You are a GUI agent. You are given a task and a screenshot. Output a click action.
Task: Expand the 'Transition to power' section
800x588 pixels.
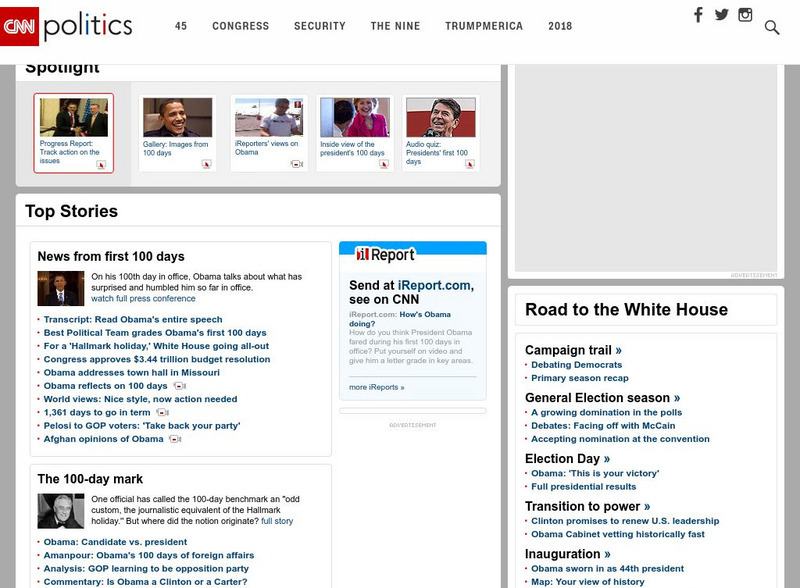pos(587,505)
